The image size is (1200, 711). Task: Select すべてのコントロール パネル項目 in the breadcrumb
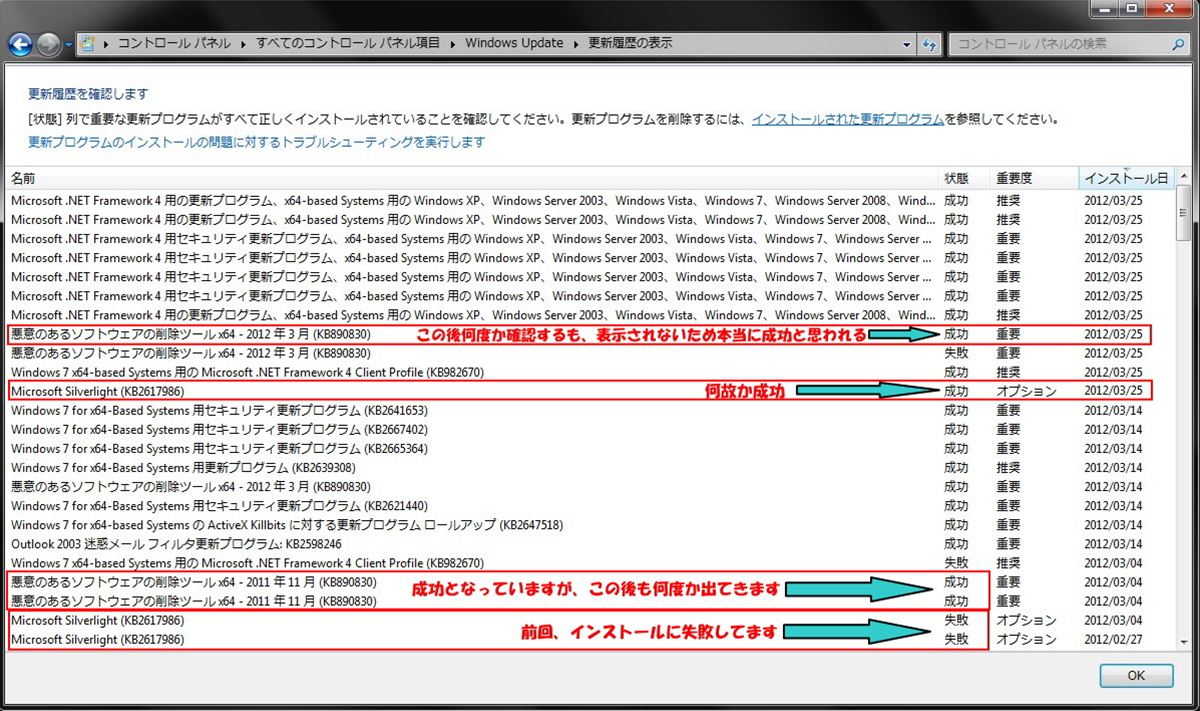[348, 44]
